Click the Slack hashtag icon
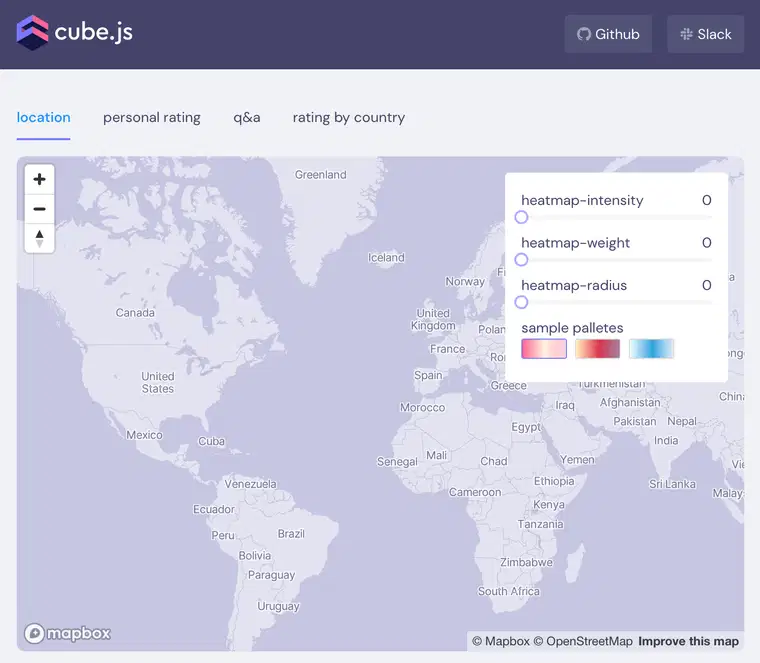The height and width of the screenshot is (663, 760). (686, 34)
